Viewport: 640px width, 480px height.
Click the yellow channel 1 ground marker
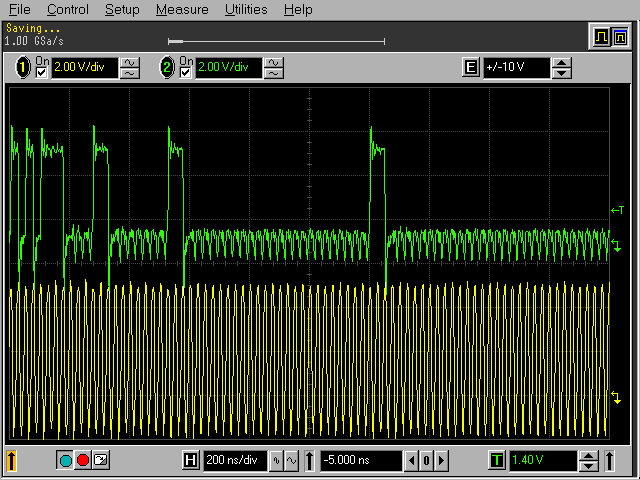pos(616,398)
